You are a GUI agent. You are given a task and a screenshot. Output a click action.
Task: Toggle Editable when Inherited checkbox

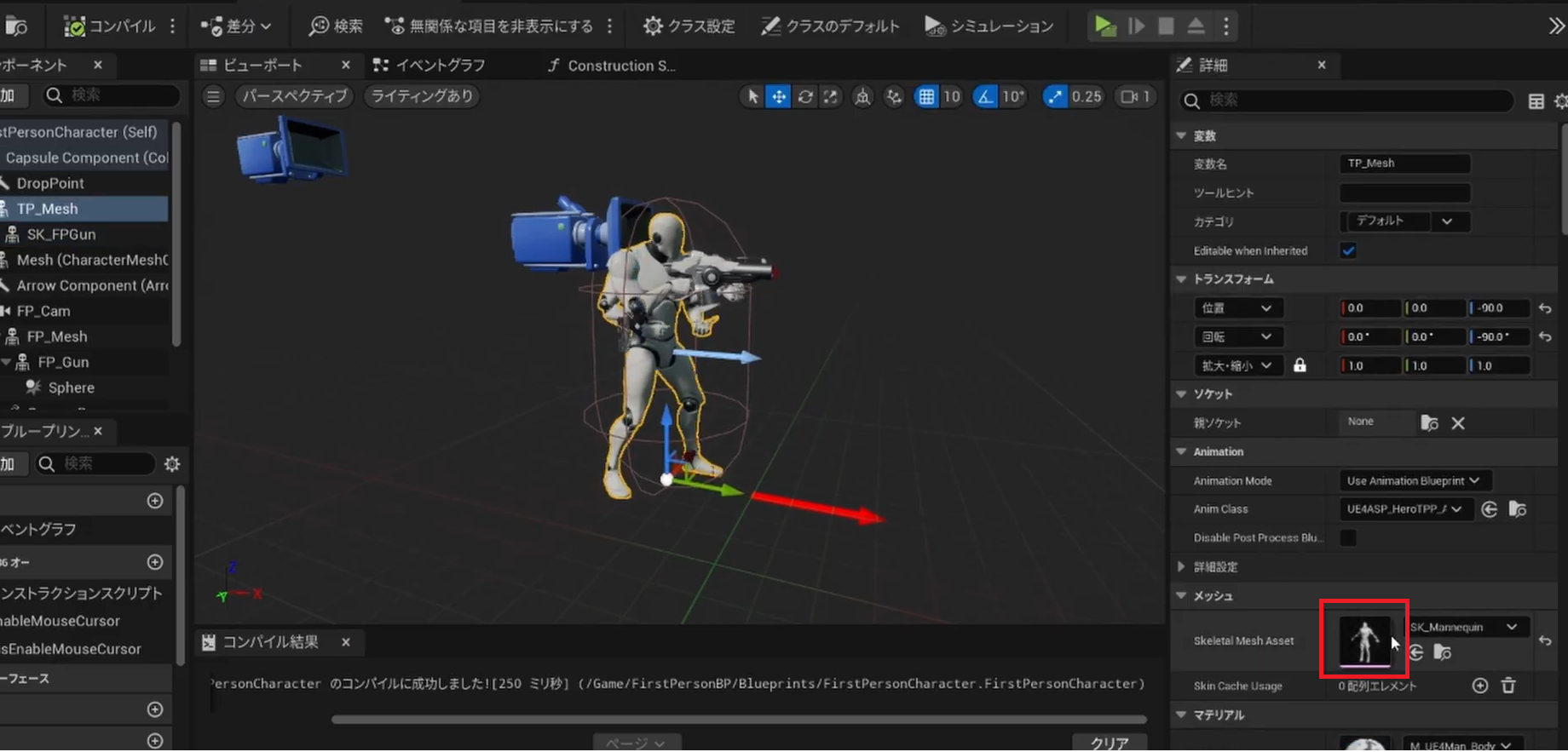click(x=1348, y=250)
